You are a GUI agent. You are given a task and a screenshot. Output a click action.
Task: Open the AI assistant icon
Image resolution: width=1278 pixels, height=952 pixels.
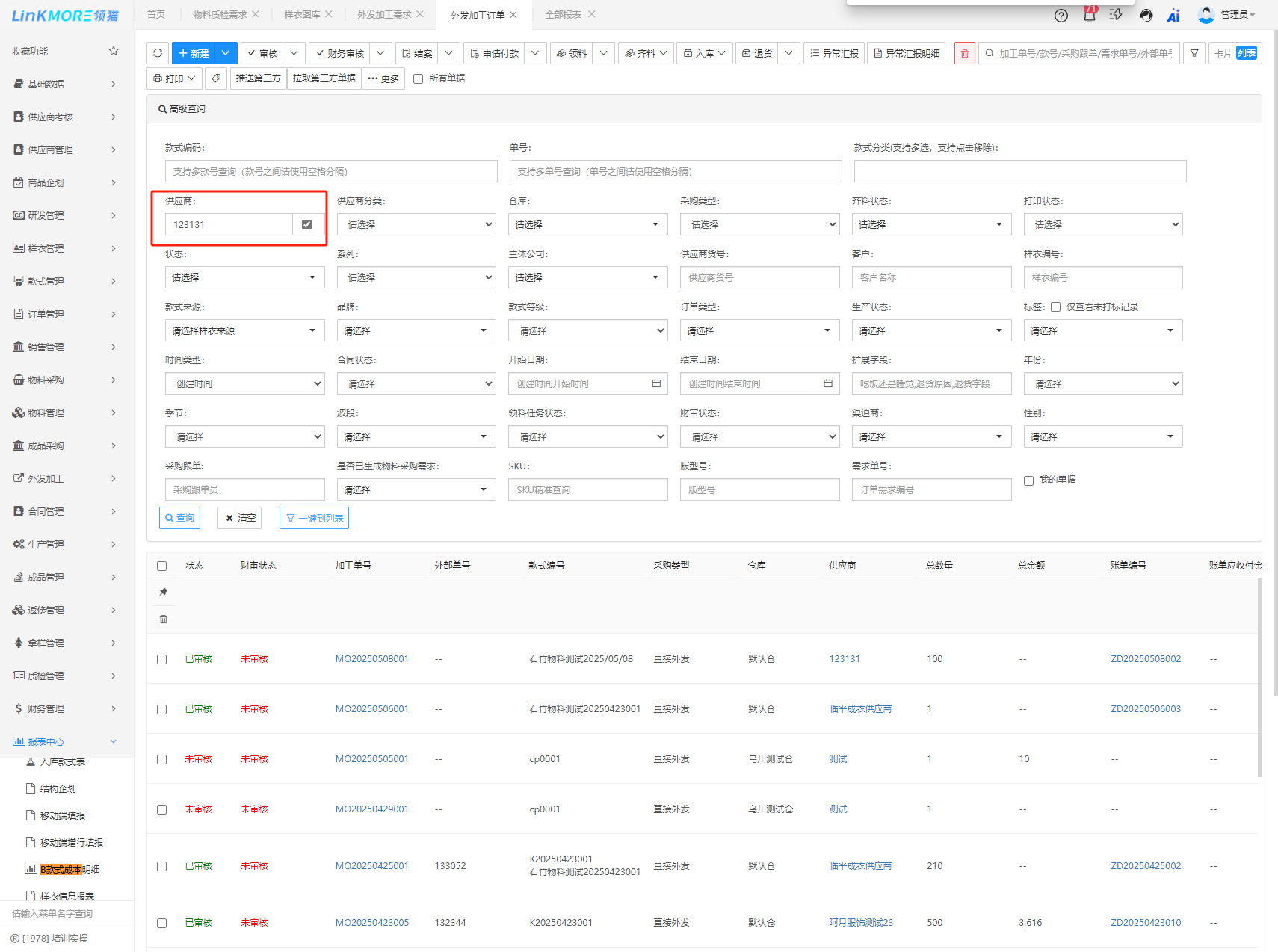(x=1173, y=15)
